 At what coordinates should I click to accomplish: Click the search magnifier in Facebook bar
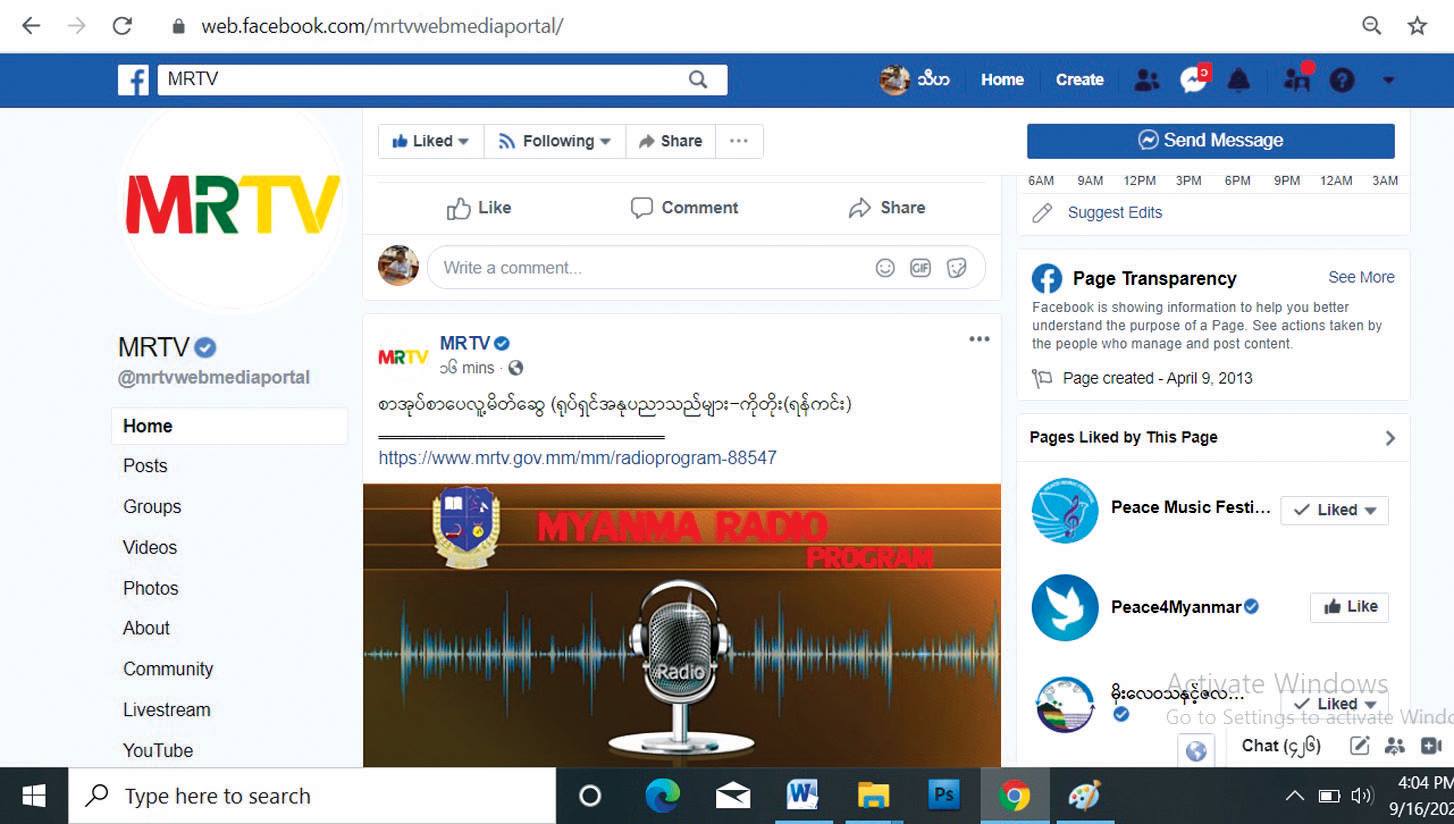[698, 80]
